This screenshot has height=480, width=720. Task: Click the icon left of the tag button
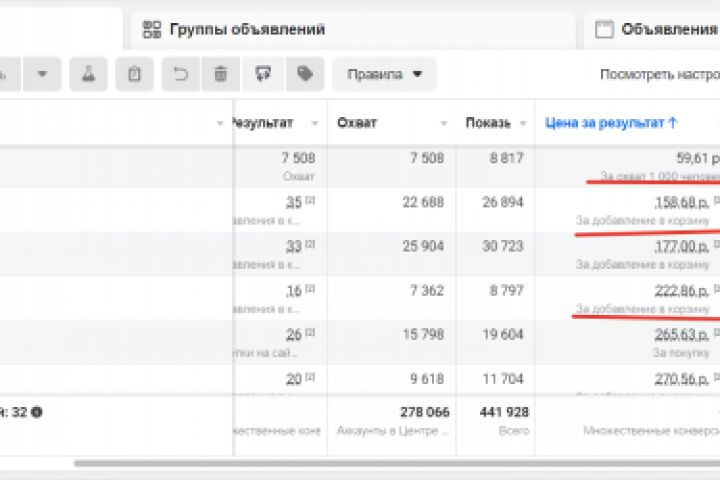[x=263, y=74]
